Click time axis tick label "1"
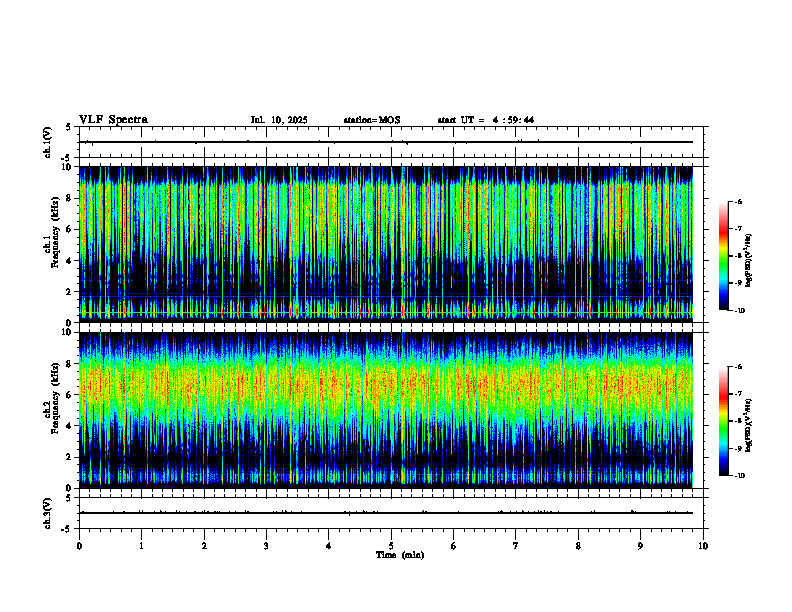The image size is (792, 612). point(141,546)
